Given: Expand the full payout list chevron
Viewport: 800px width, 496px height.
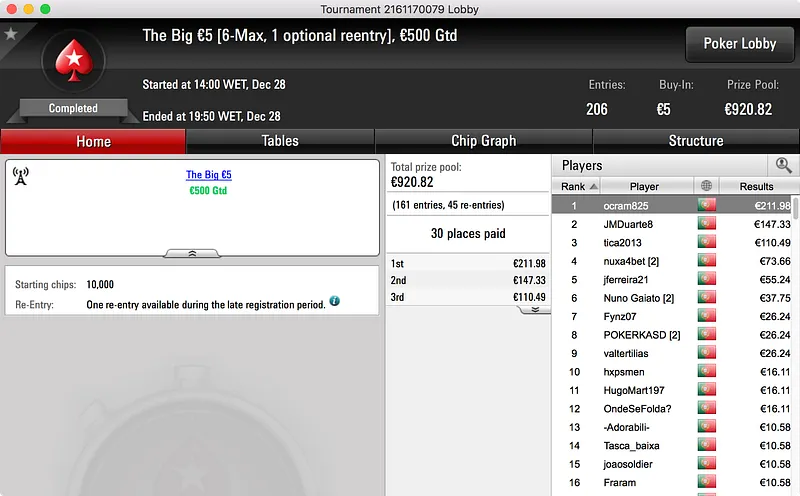Looking at the screenshot, I should pos(535,310).
